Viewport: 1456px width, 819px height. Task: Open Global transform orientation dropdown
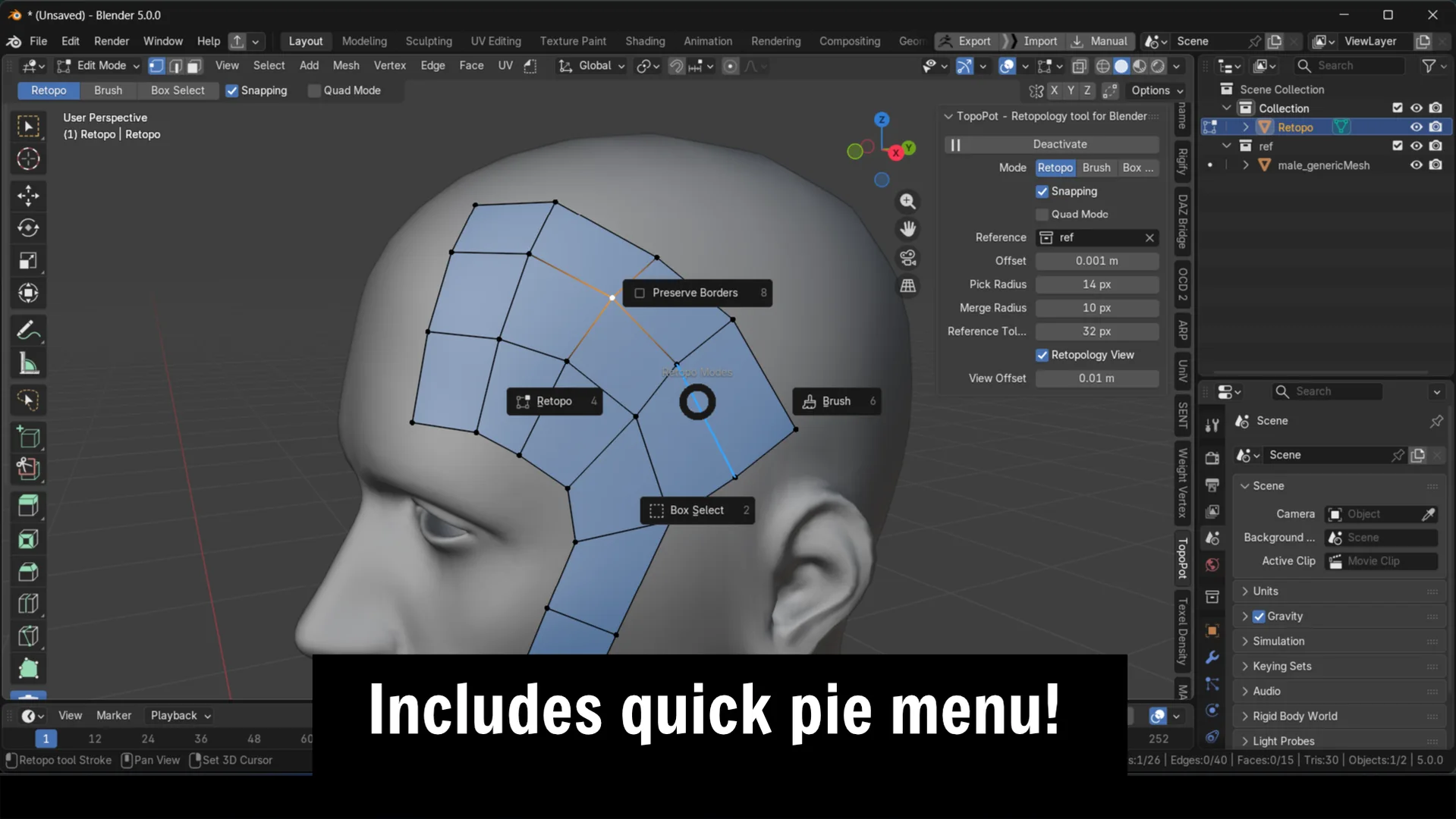[592, 66]
